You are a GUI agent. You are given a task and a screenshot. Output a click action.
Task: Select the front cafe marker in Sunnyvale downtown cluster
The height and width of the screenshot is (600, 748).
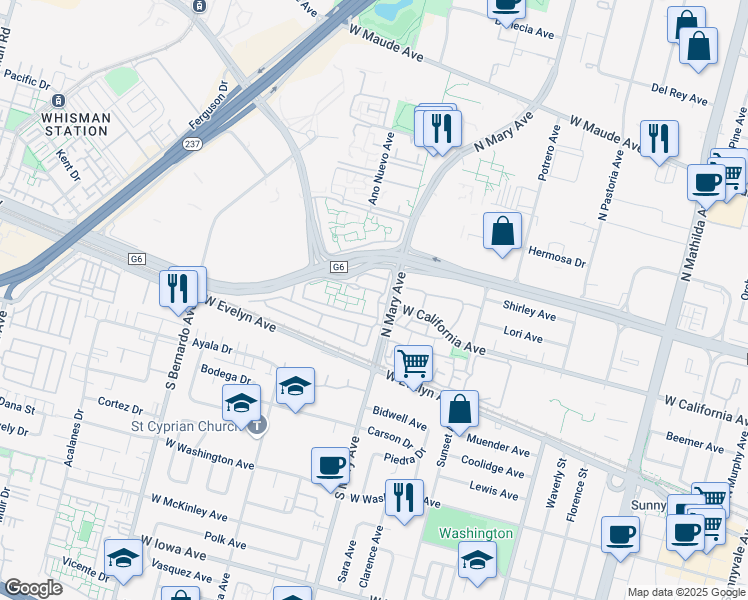[x=686, y=533]
